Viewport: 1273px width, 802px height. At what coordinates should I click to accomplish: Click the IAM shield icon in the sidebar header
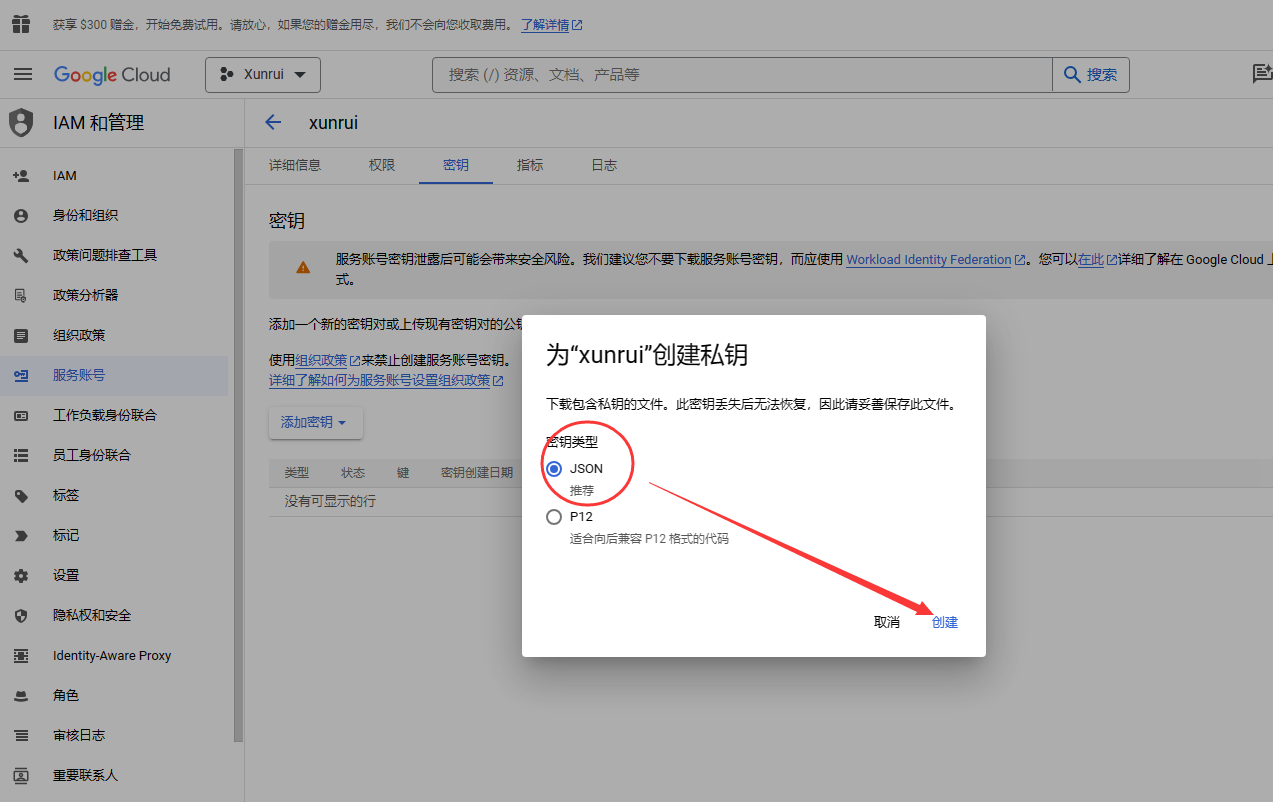tap(21, 123)
